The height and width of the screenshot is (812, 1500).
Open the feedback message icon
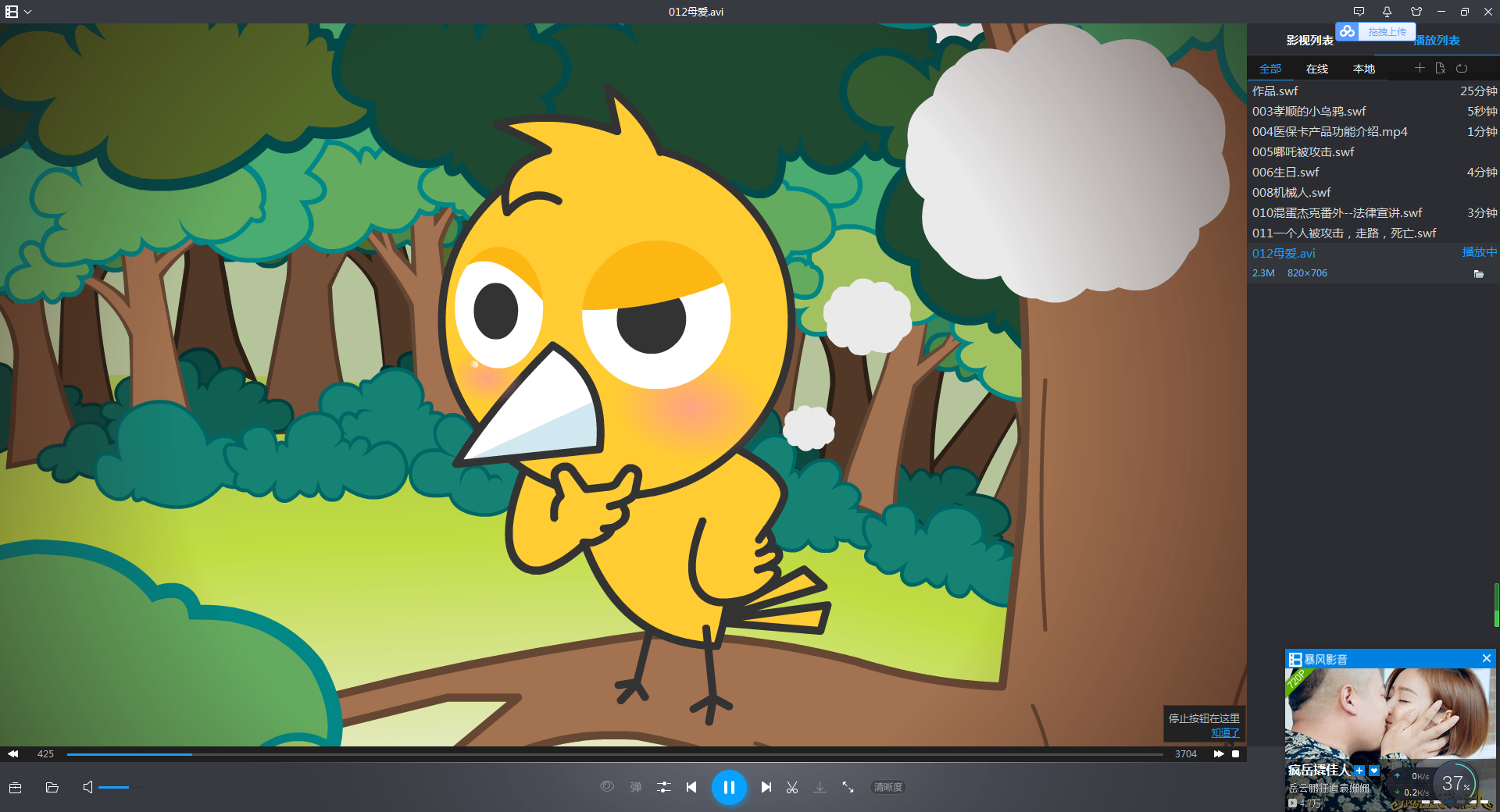(1359, 12)
